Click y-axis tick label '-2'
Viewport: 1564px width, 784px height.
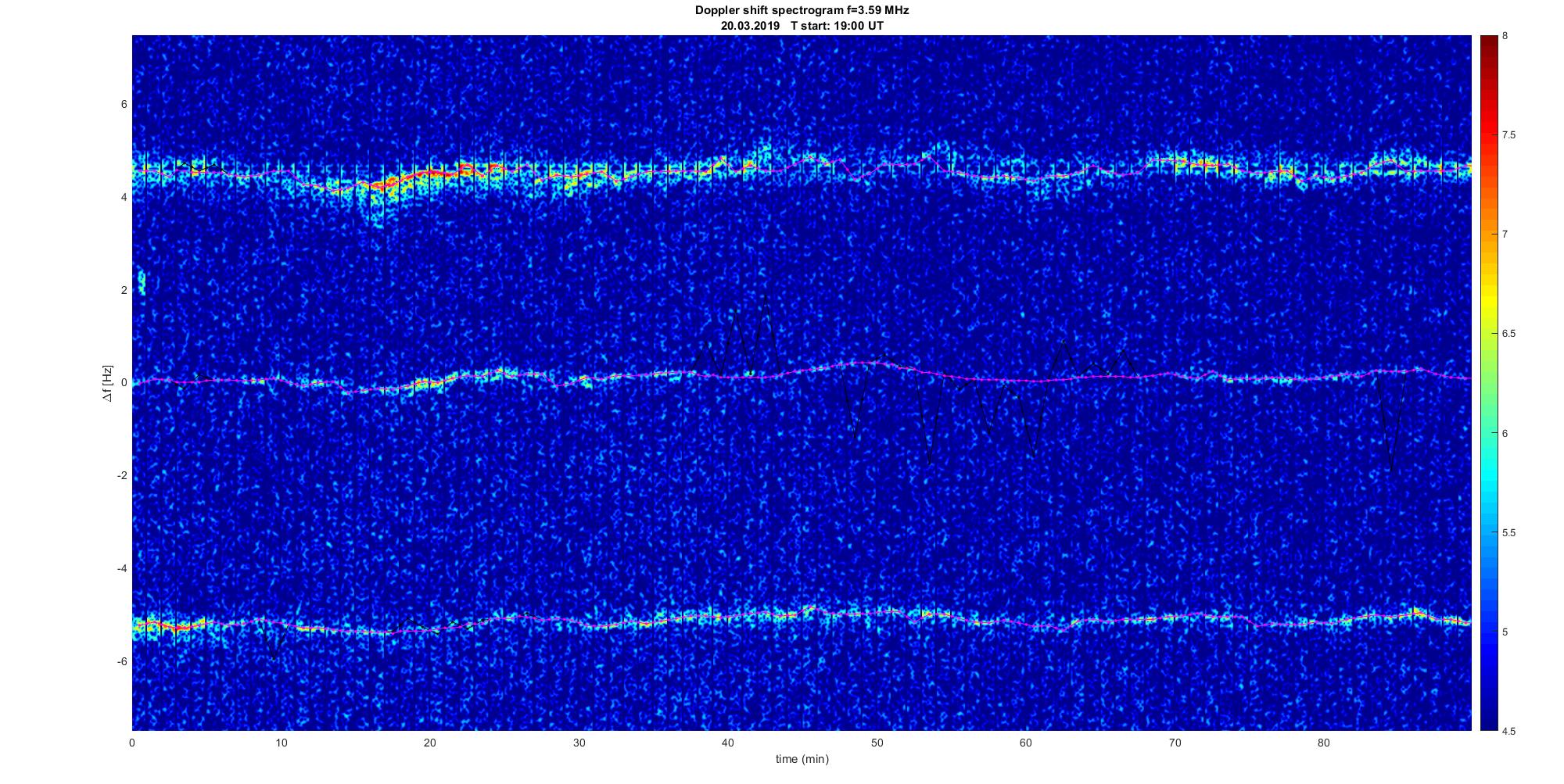(122, 476)
